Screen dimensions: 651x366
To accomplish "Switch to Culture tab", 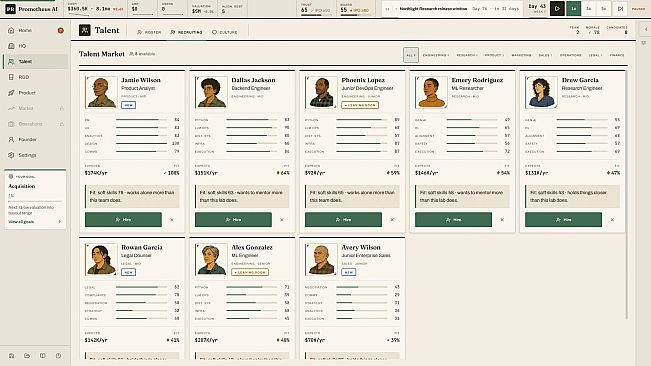I will [x=225, y=32].
